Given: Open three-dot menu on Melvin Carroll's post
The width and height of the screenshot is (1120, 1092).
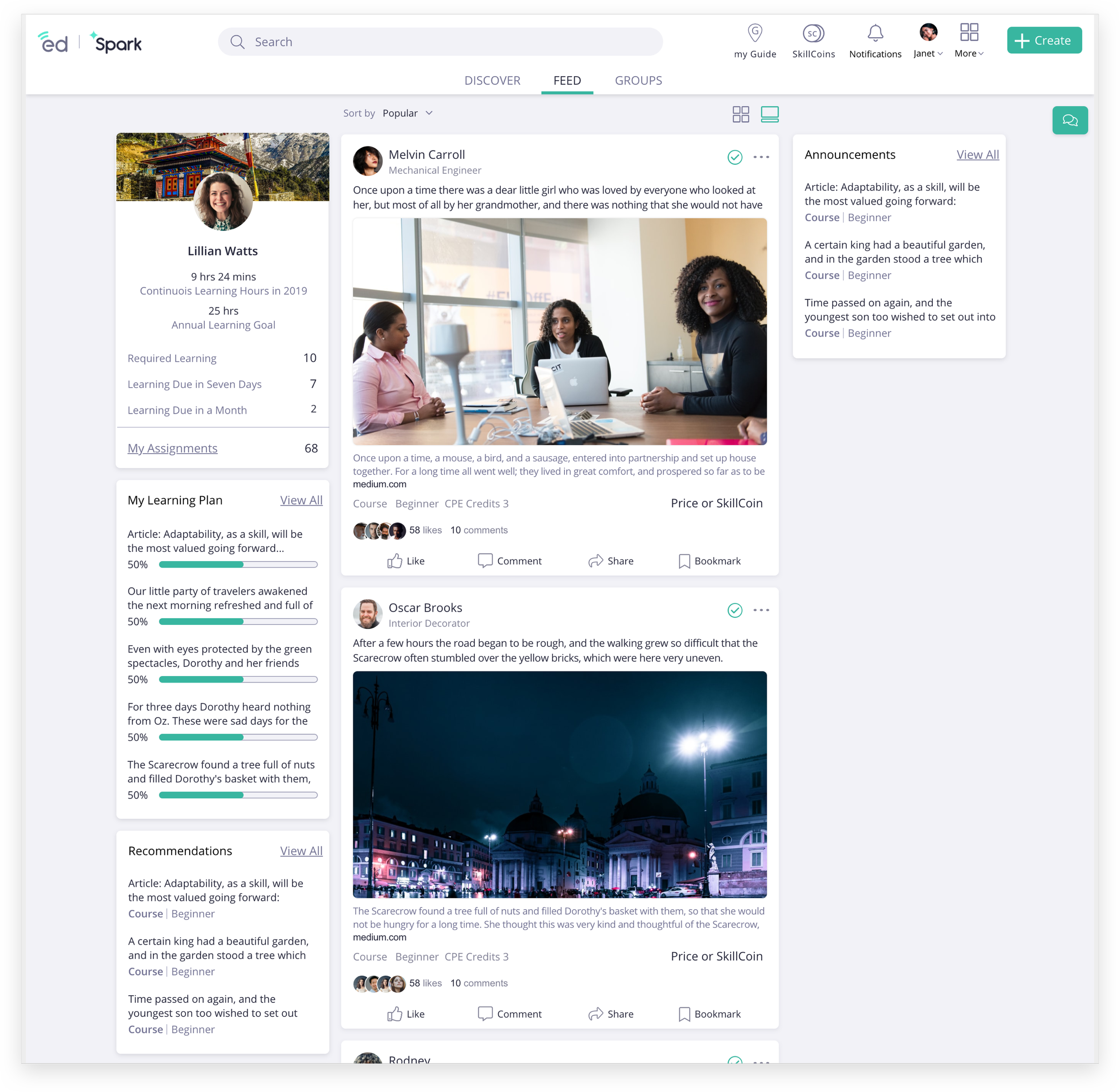Looking at the screenshot, I should coord(761,157).
